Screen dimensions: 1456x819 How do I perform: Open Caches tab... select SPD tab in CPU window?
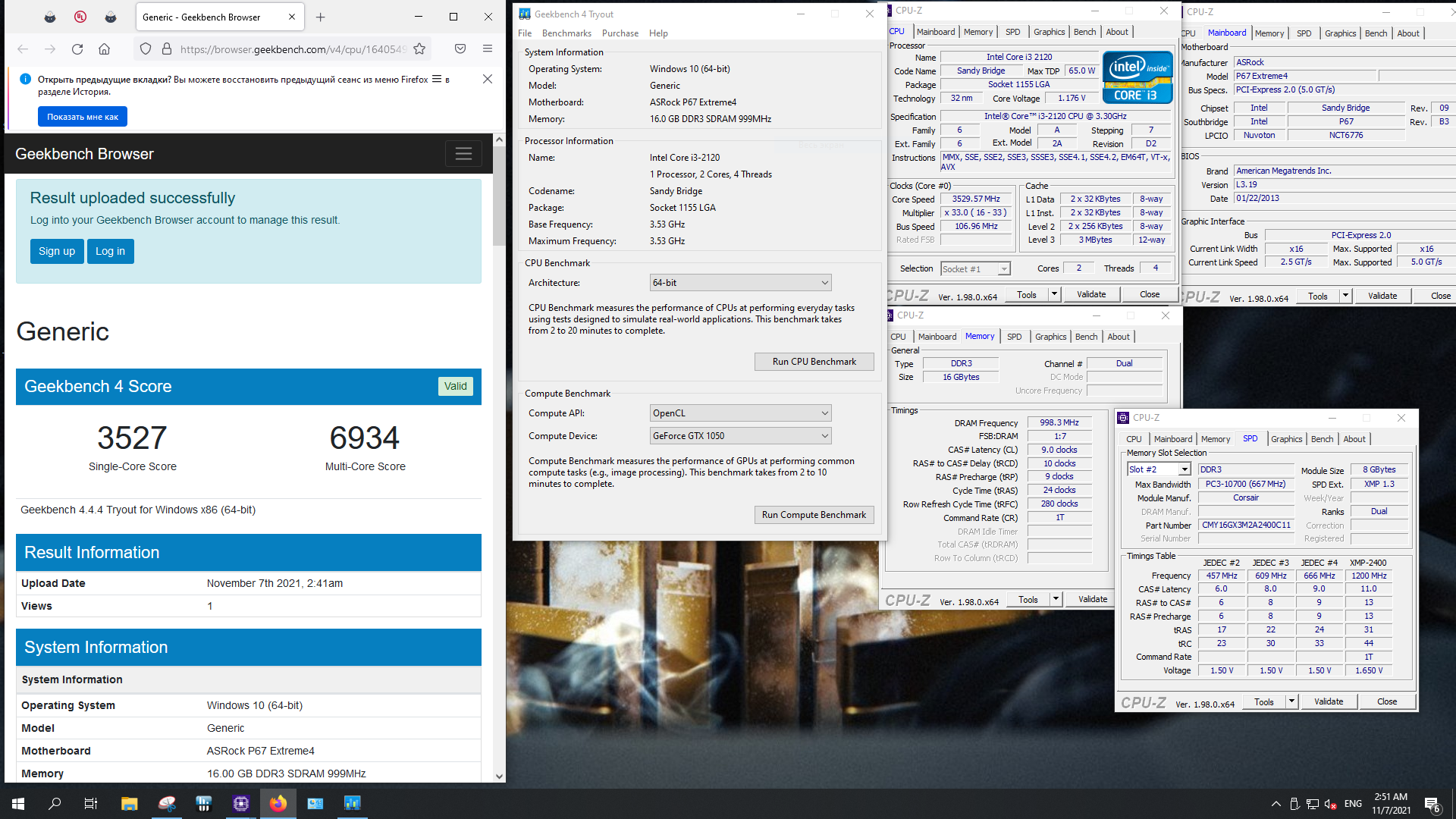(1012, 32)
